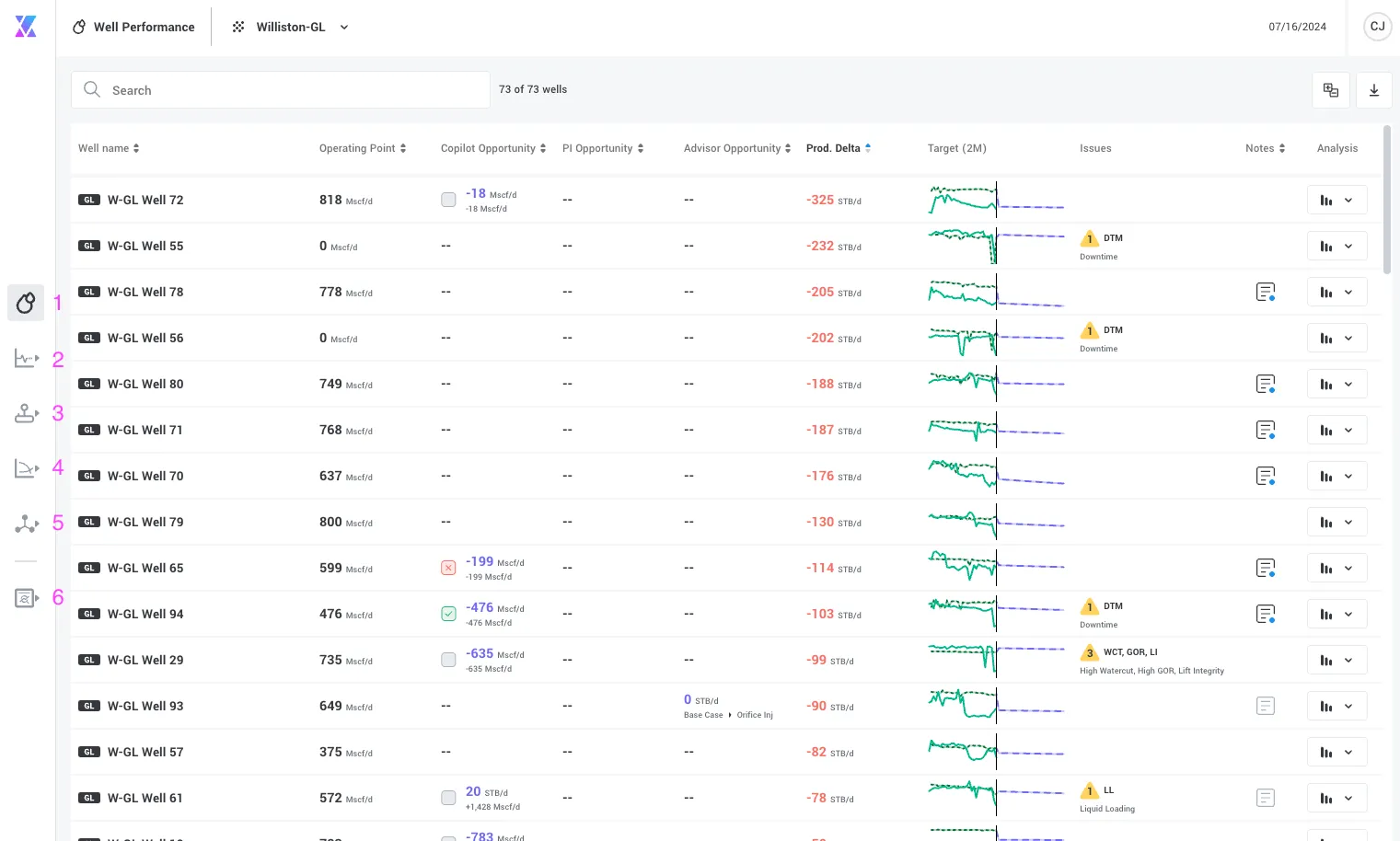Image resolution: width=1400 pixels, height=841 pixels.
Task: Open the network nodes icon in sidebar
Action: [x=26, y=524]
